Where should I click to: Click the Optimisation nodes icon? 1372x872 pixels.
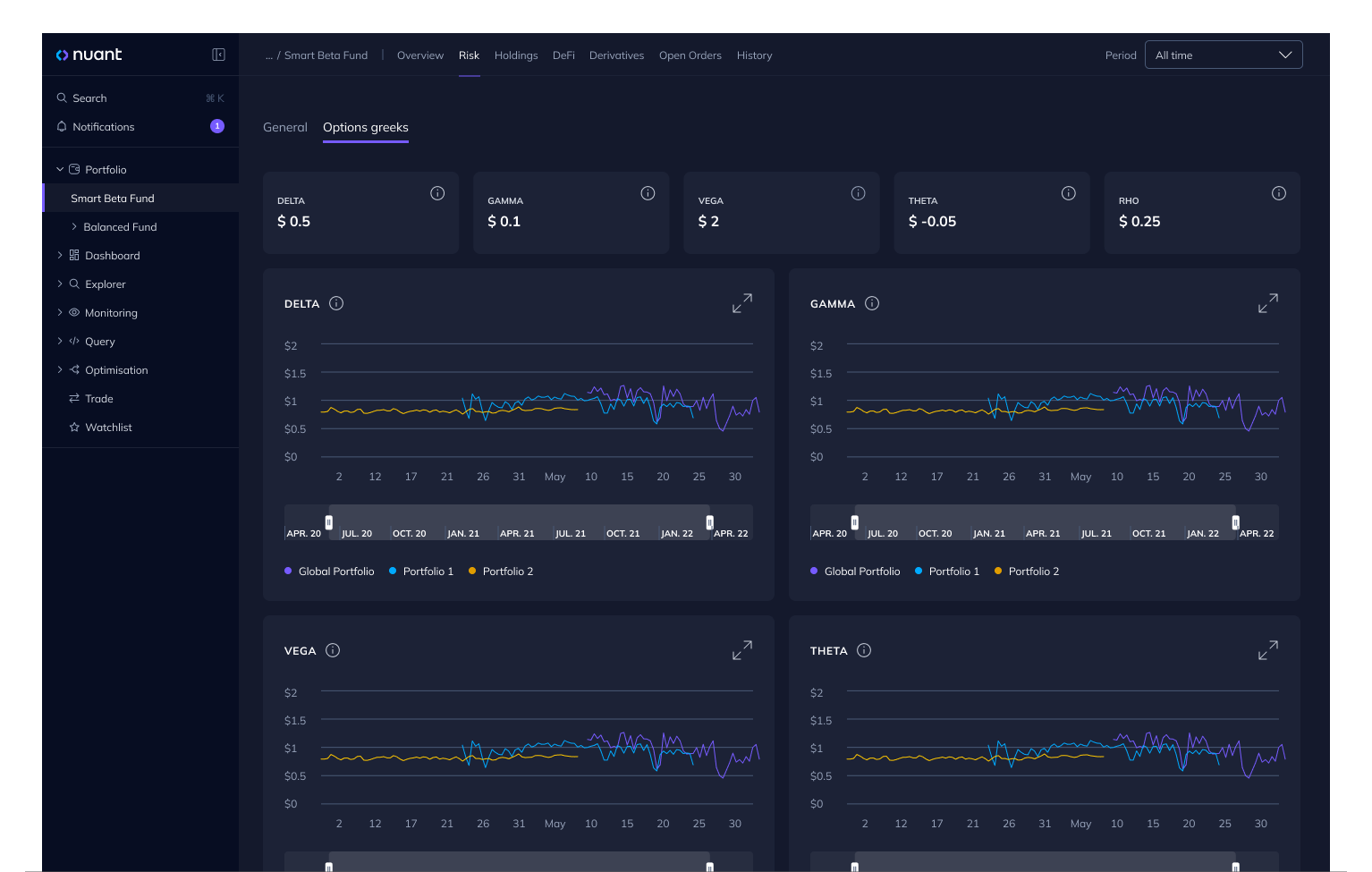(74, 369)
